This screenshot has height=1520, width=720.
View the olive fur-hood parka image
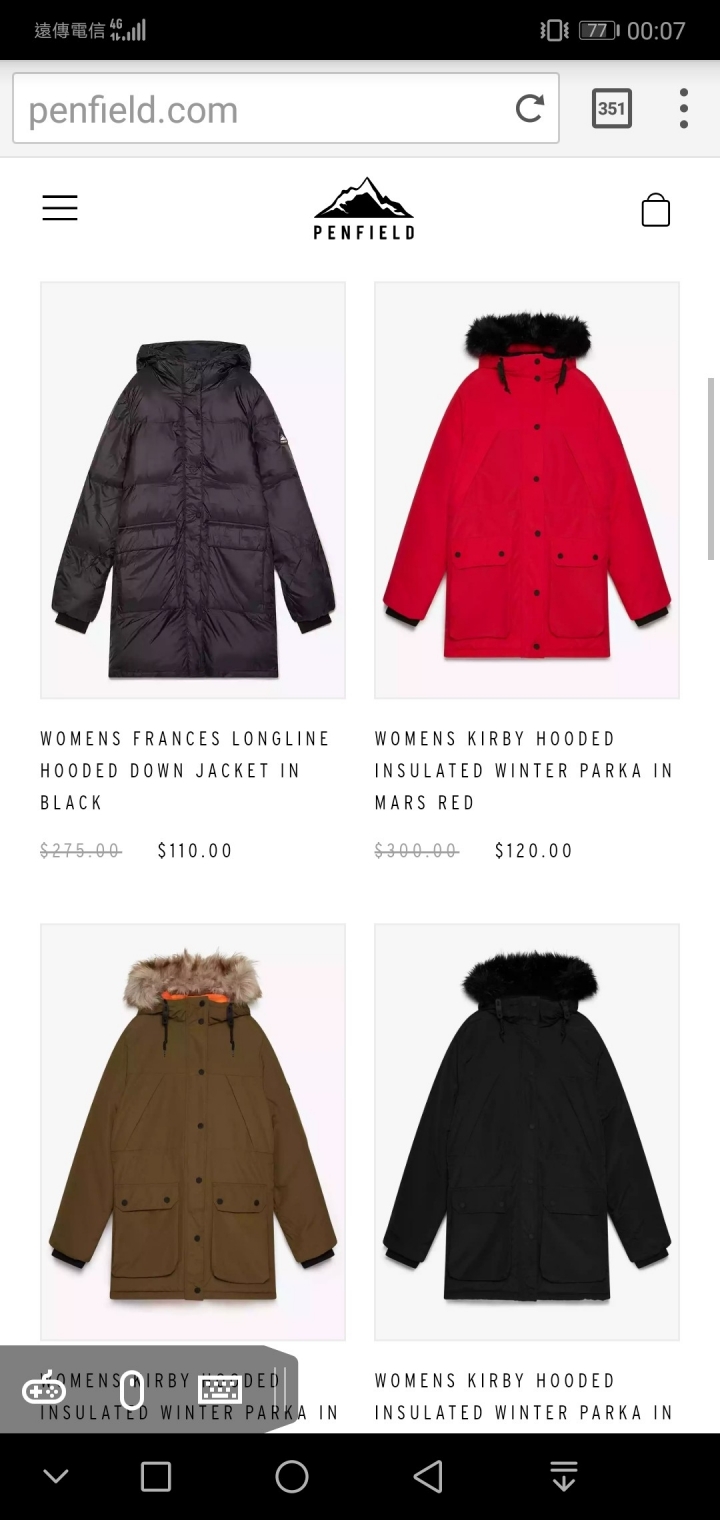[x=193, y=1132]
